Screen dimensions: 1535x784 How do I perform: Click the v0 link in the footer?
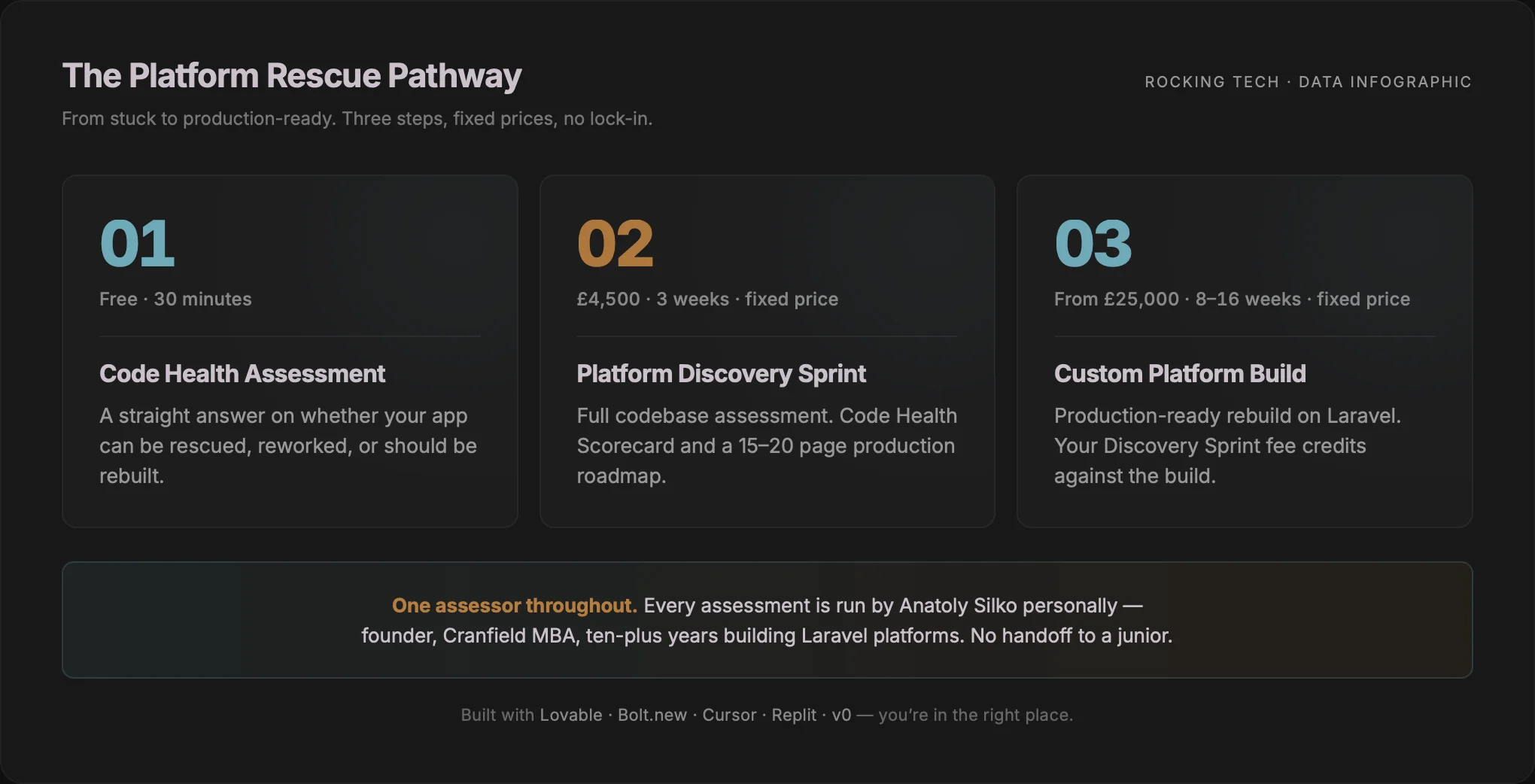coord(841,715)
